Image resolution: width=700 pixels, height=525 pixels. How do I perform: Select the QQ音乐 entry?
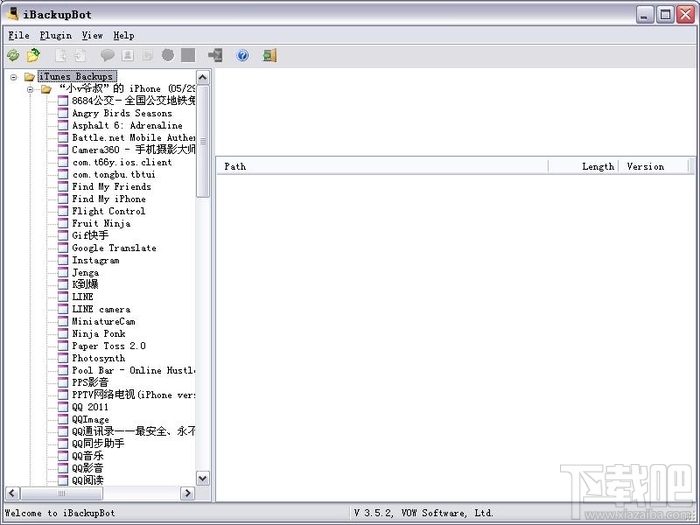click(88, 456)
